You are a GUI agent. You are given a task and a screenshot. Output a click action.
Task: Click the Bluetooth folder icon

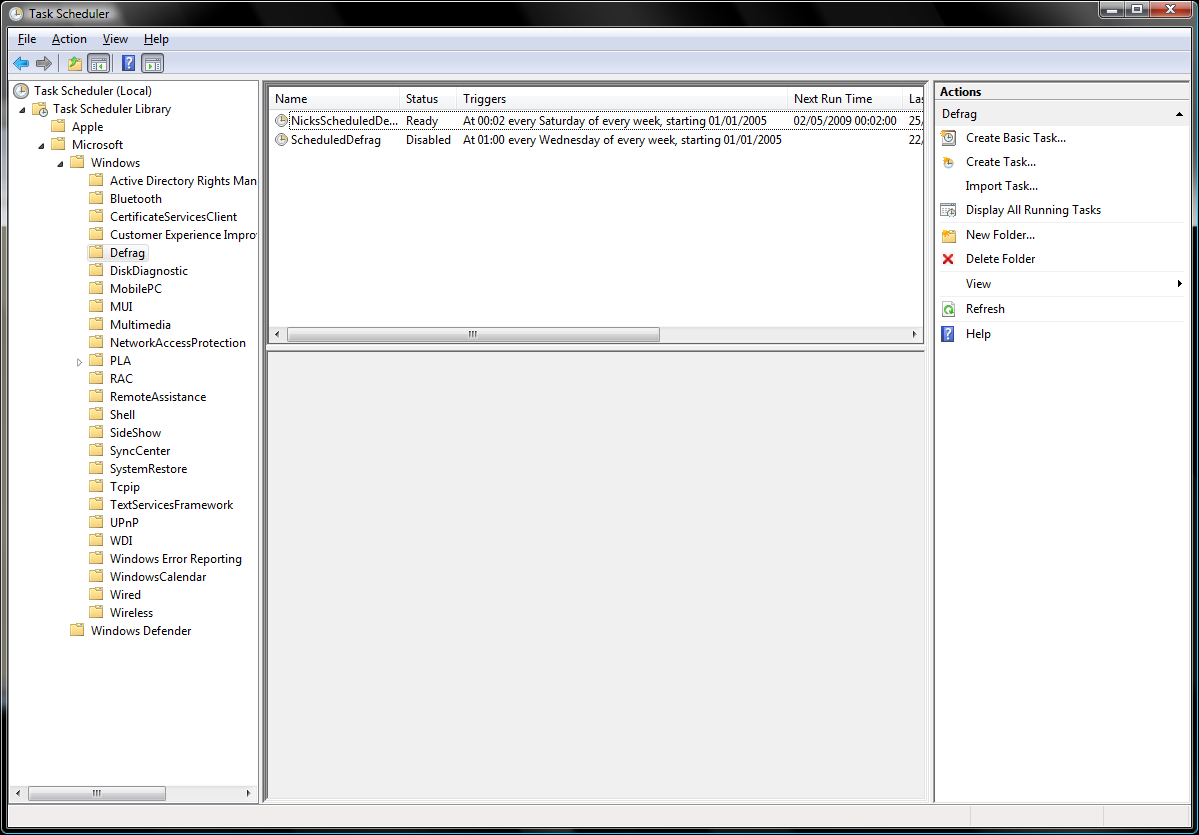[x=96, y=198]
